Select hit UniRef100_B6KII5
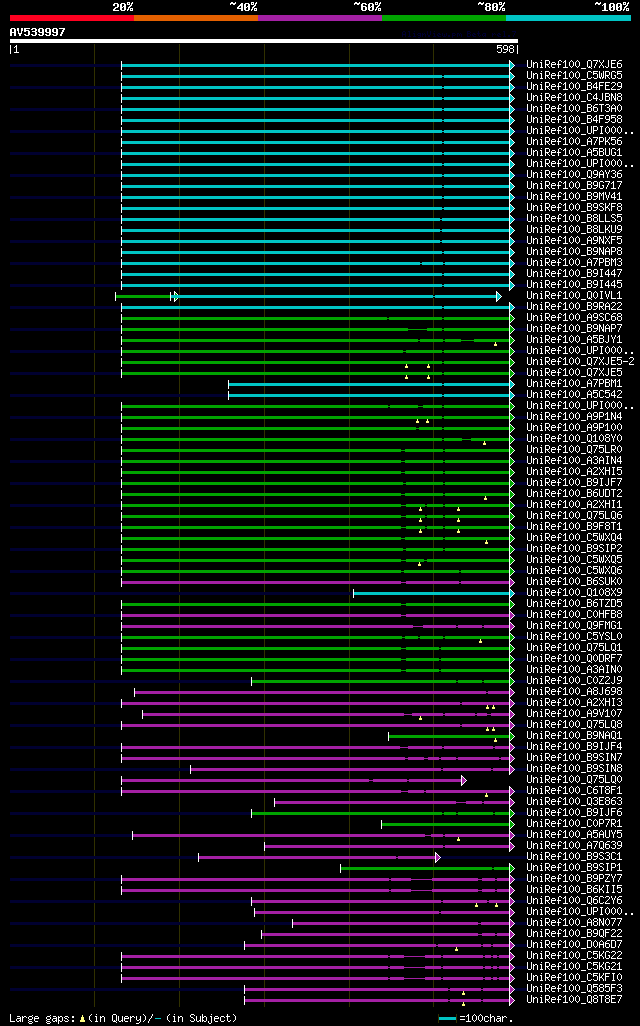The width and height of the screenshot is (640, 1026). tap(575, 890)
